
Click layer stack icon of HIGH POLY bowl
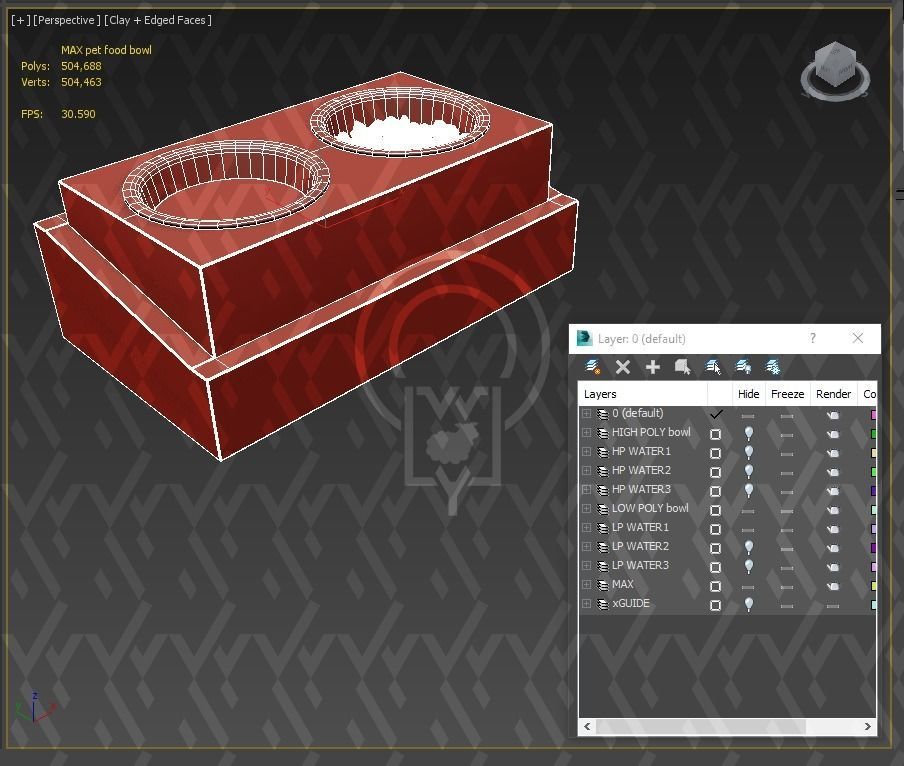[x=602, y=433]
